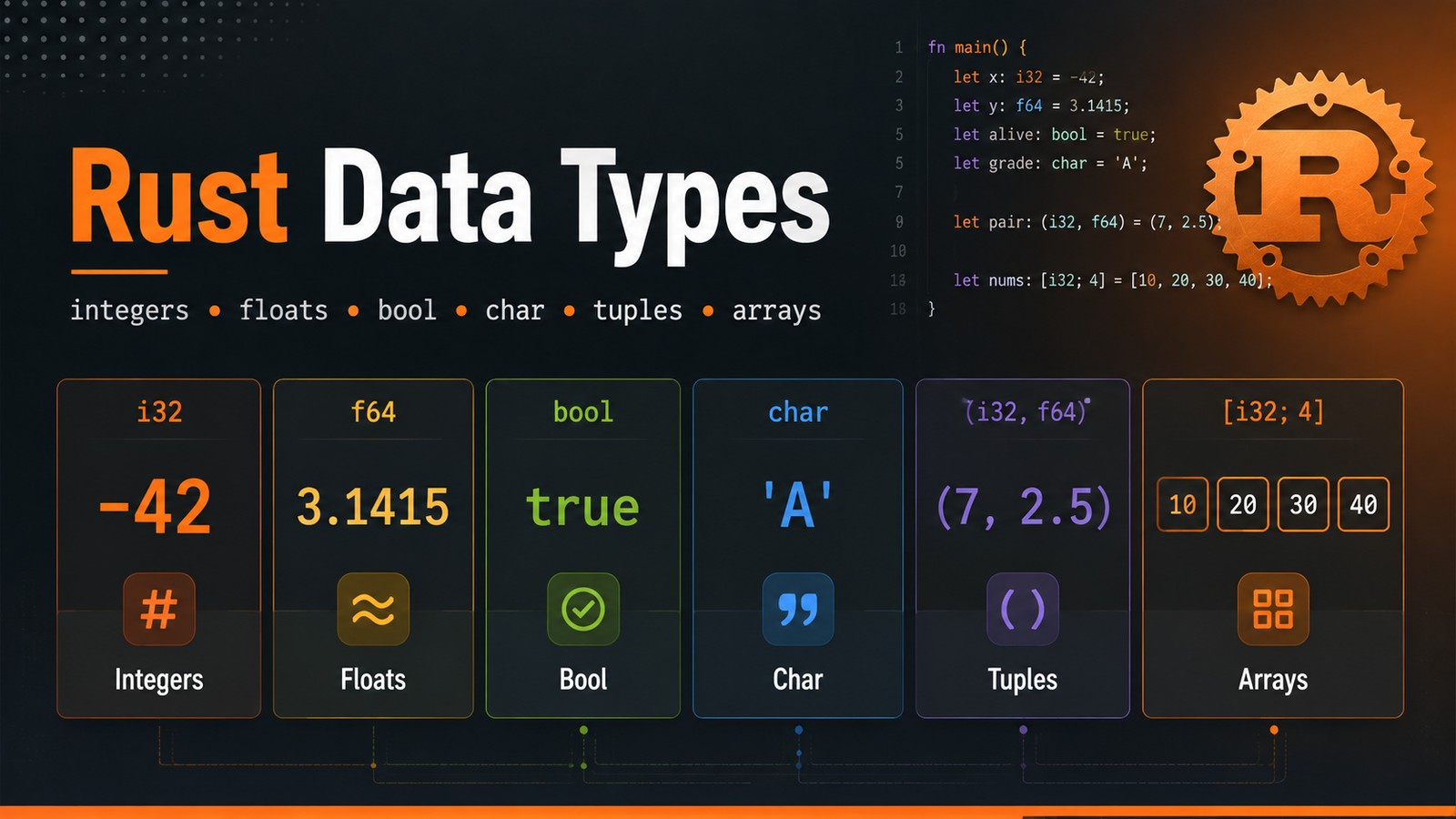
Task: Select the word "integers" in the subtitle
Action: (x=129, y=310)
